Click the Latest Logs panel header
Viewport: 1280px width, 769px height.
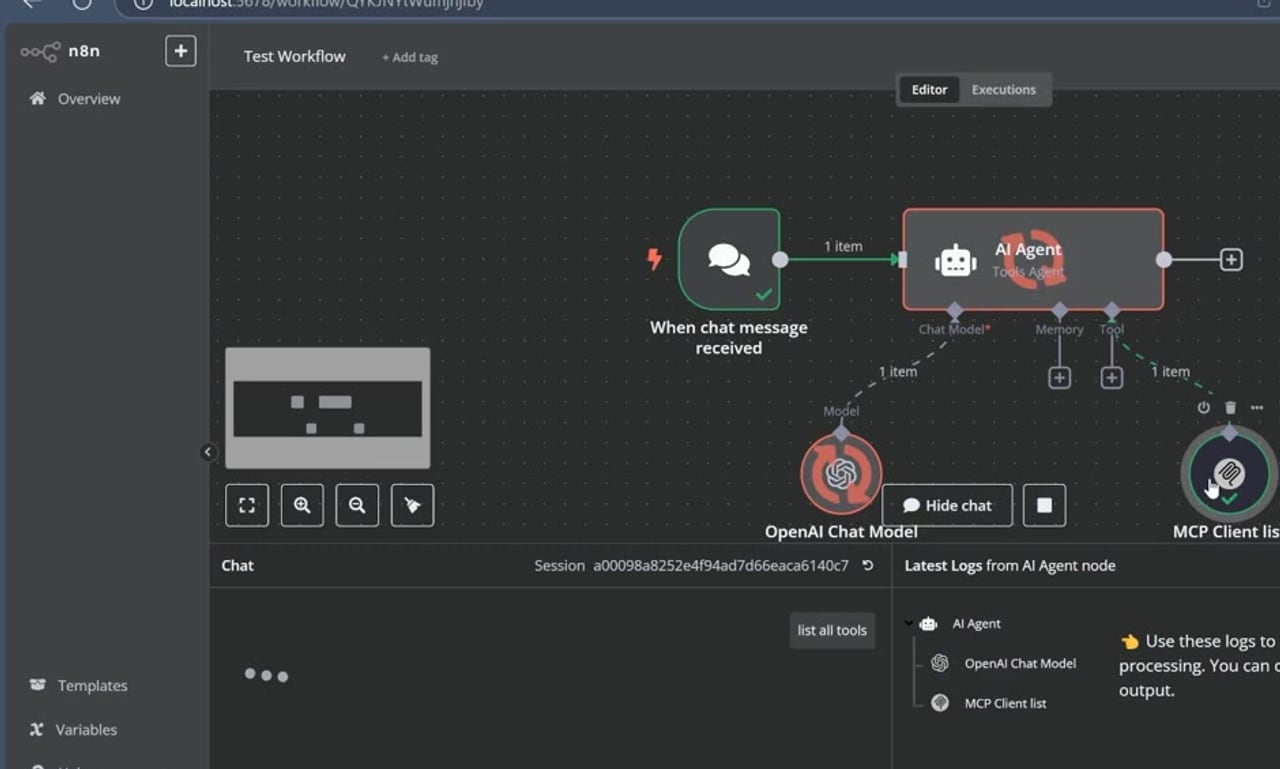[x=1010, y=566]
